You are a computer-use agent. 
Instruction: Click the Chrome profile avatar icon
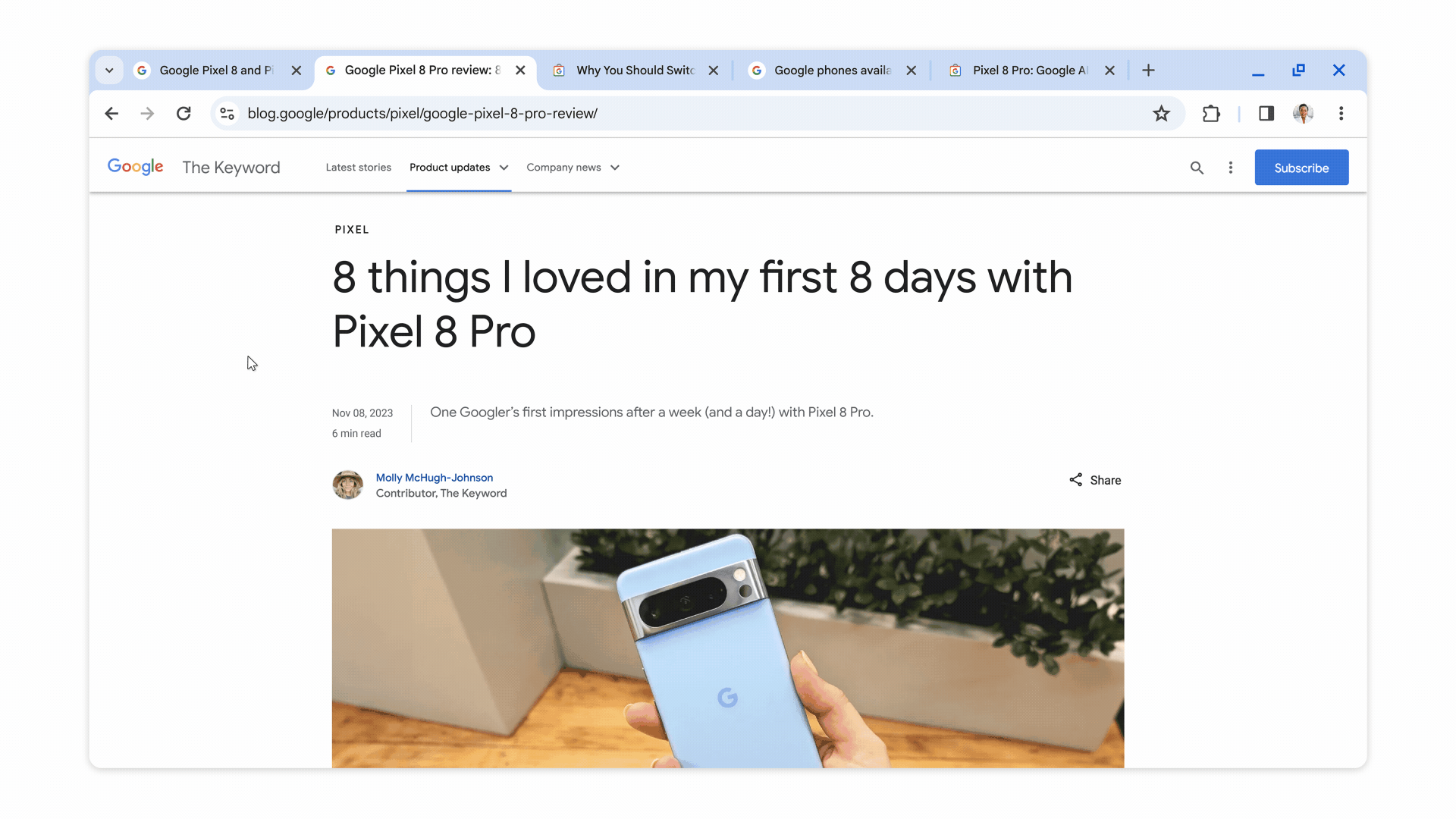pyautogui.click(x=1303, y=113)
